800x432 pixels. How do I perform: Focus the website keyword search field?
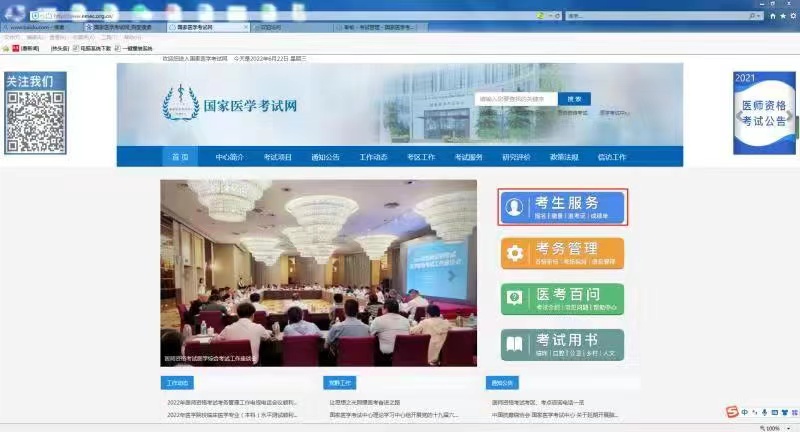click(516, 99)
